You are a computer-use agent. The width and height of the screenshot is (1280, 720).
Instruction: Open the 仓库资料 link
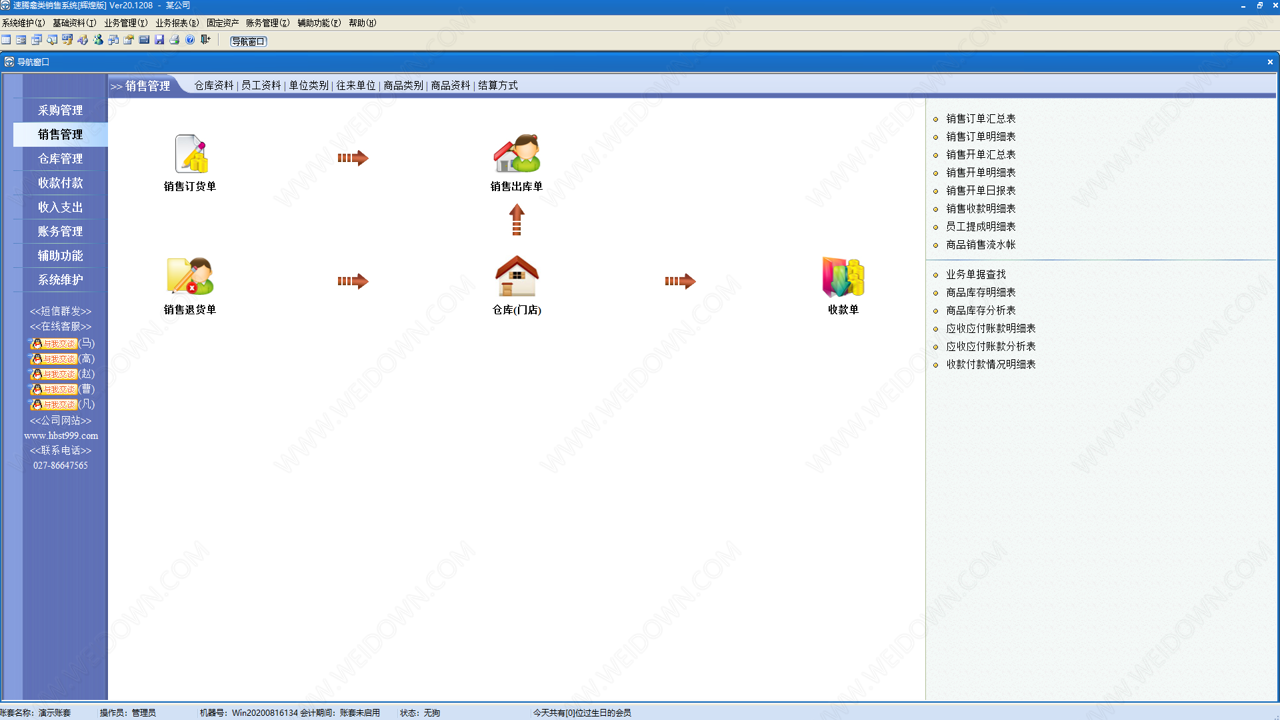coord(214,86)
